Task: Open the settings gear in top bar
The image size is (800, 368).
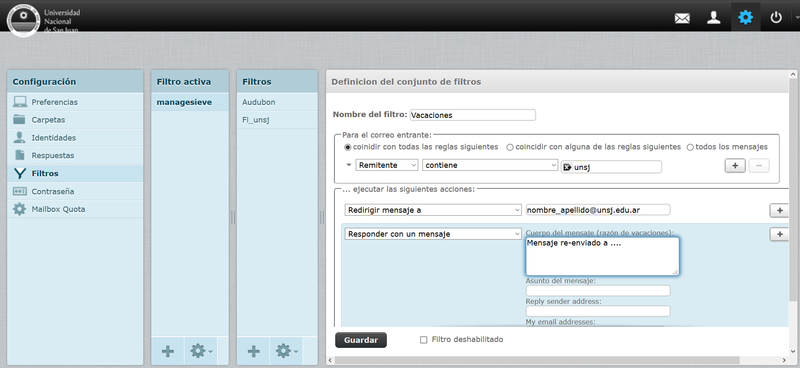Action: [x=745, y=18]
